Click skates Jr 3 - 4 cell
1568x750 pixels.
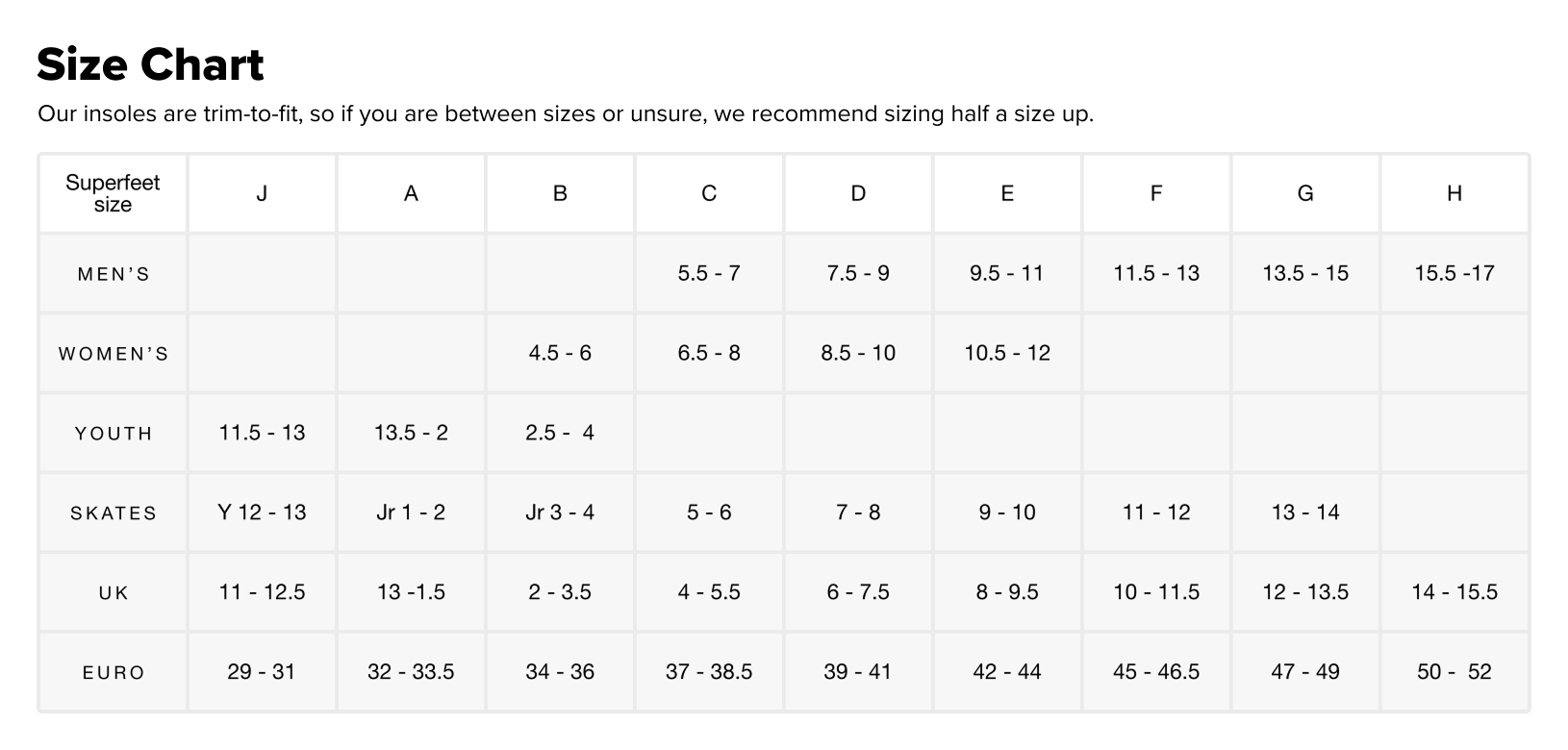click(560, 512)
